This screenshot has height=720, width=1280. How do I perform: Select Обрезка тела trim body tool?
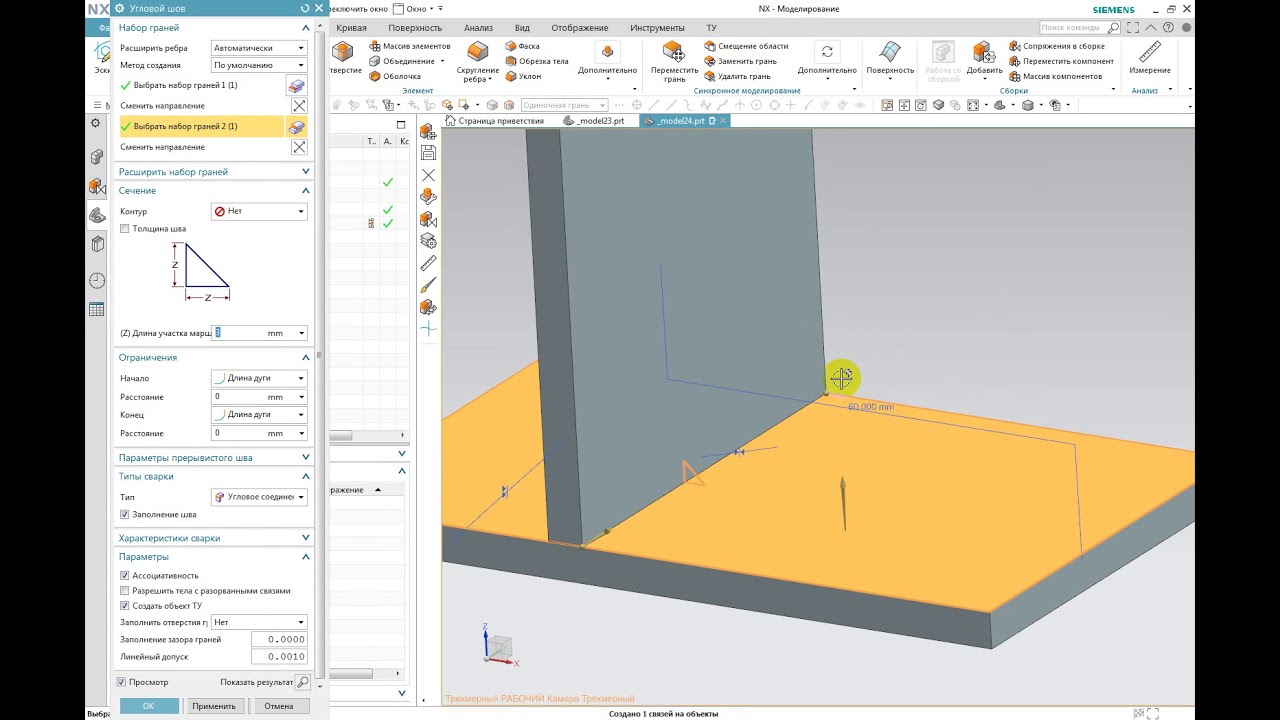pos(536,61)
